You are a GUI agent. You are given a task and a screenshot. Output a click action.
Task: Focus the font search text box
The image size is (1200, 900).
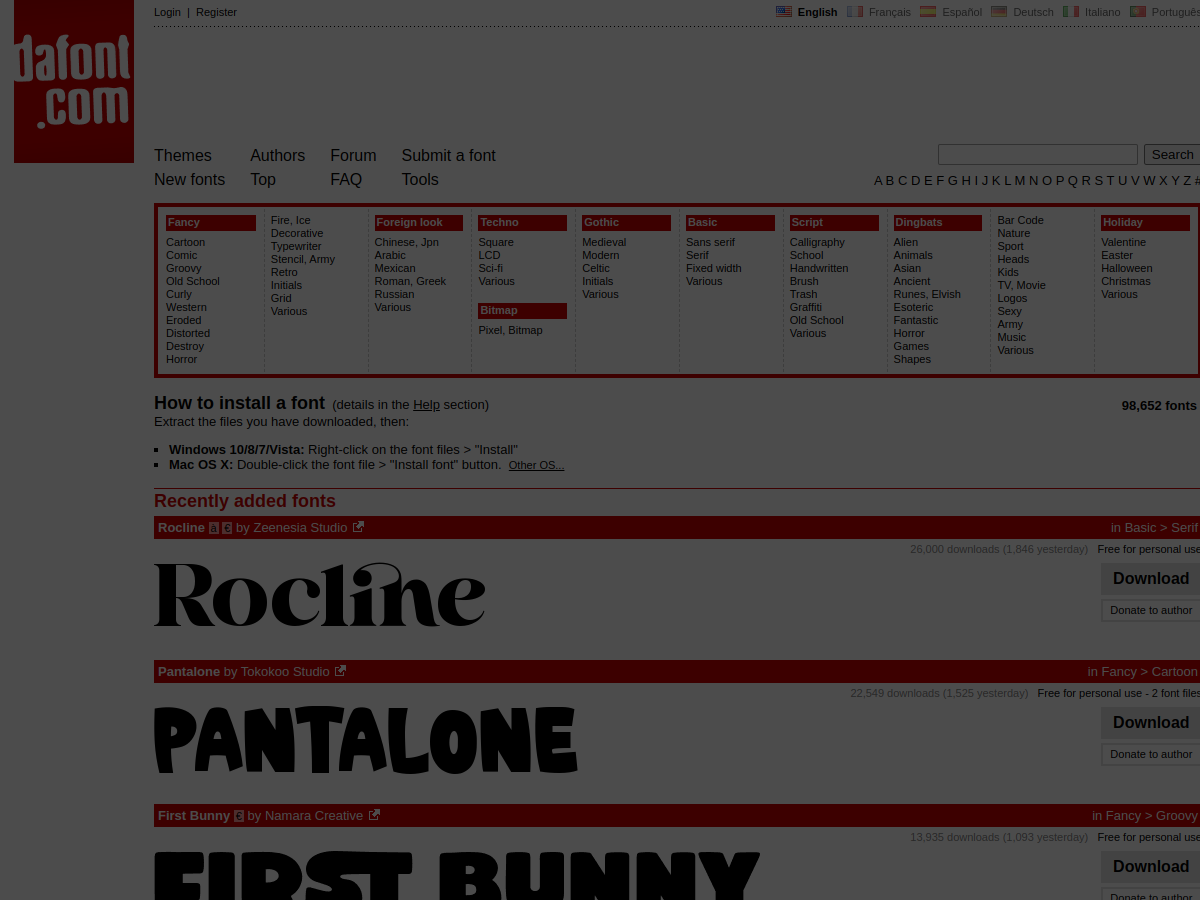[x=1037, y=154]
